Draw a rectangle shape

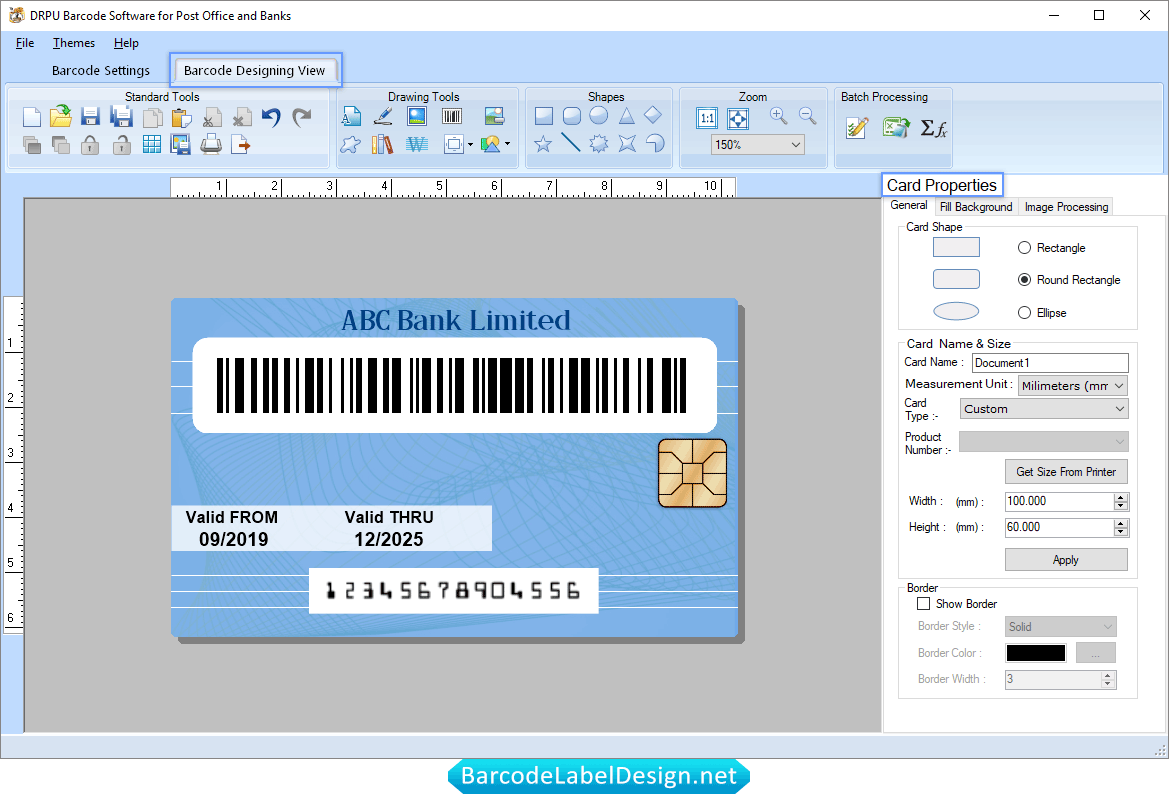tap(543, 116)
